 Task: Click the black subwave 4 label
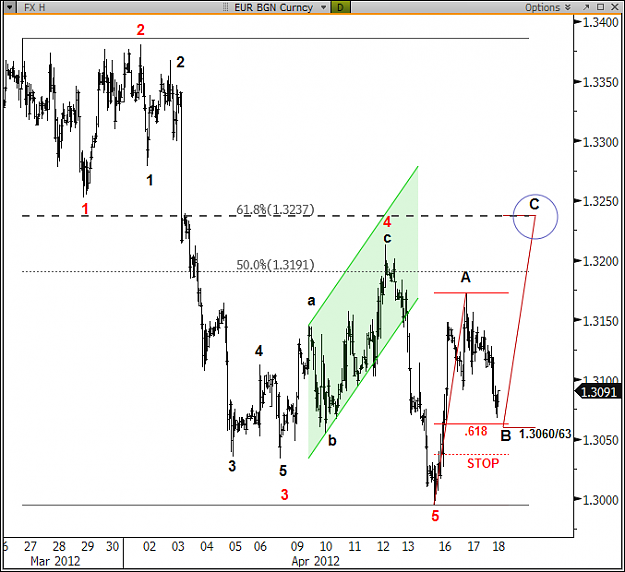259,351
